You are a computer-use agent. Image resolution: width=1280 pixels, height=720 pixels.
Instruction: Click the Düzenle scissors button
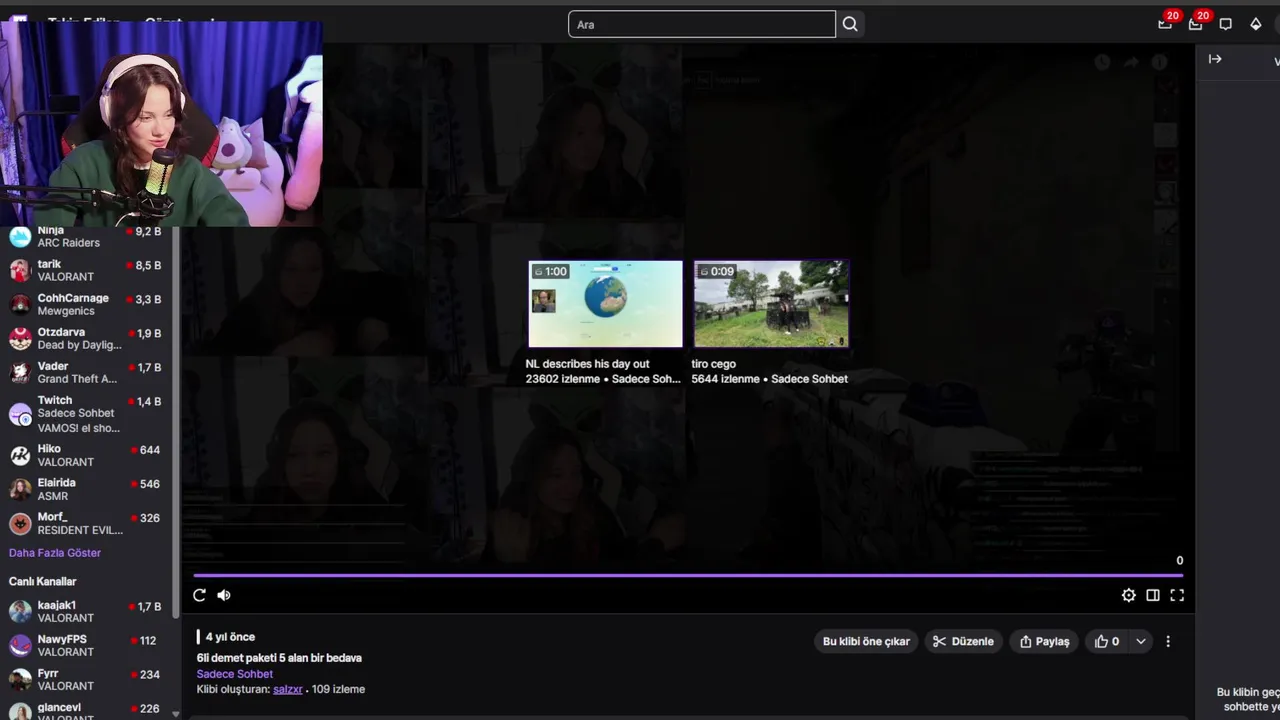(x=963, y=641)
